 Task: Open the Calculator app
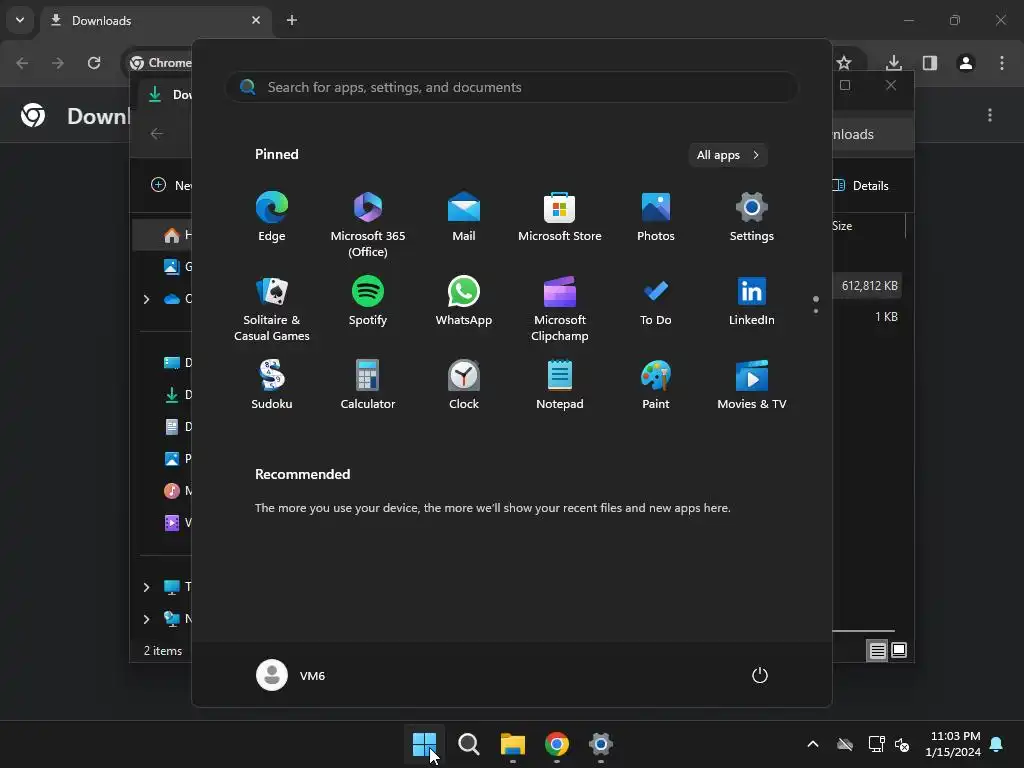(368, 385)
